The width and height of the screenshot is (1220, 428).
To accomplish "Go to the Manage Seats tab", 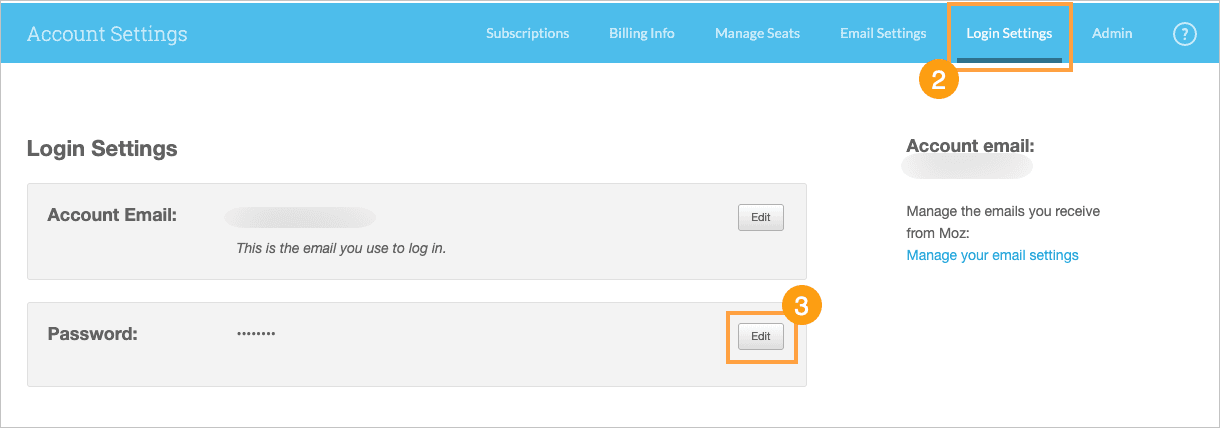I will (x=757, y=33).
